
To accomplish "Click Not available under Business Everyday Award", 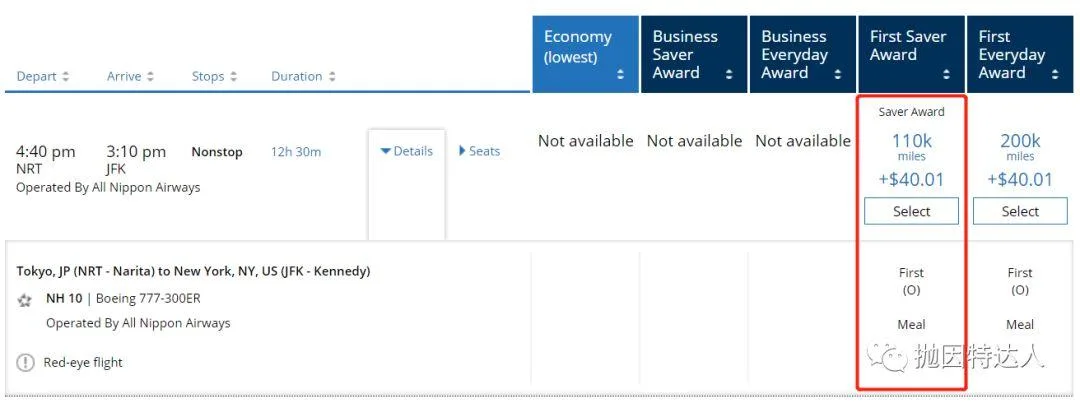I will (x=803, y=141).
